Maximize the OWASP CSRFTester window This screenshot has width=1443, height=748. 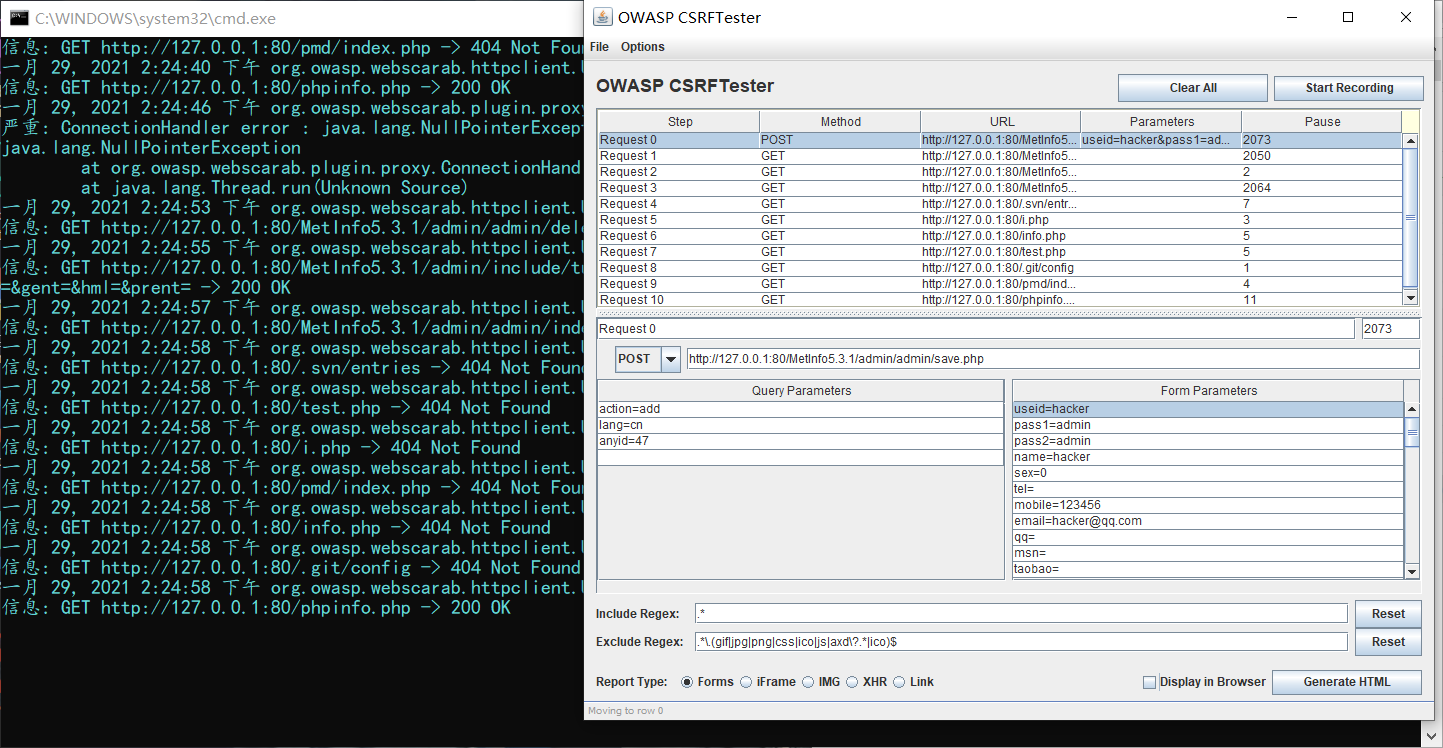tap(1348, 17)
